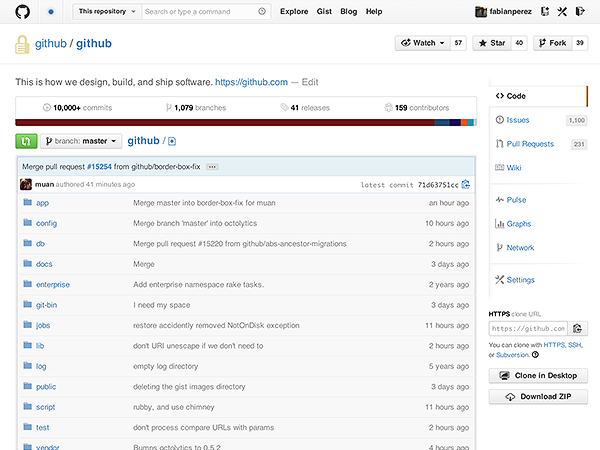Click the Settings tools icon in sidebar
The image size is (600, 450).
pos(499,280)
